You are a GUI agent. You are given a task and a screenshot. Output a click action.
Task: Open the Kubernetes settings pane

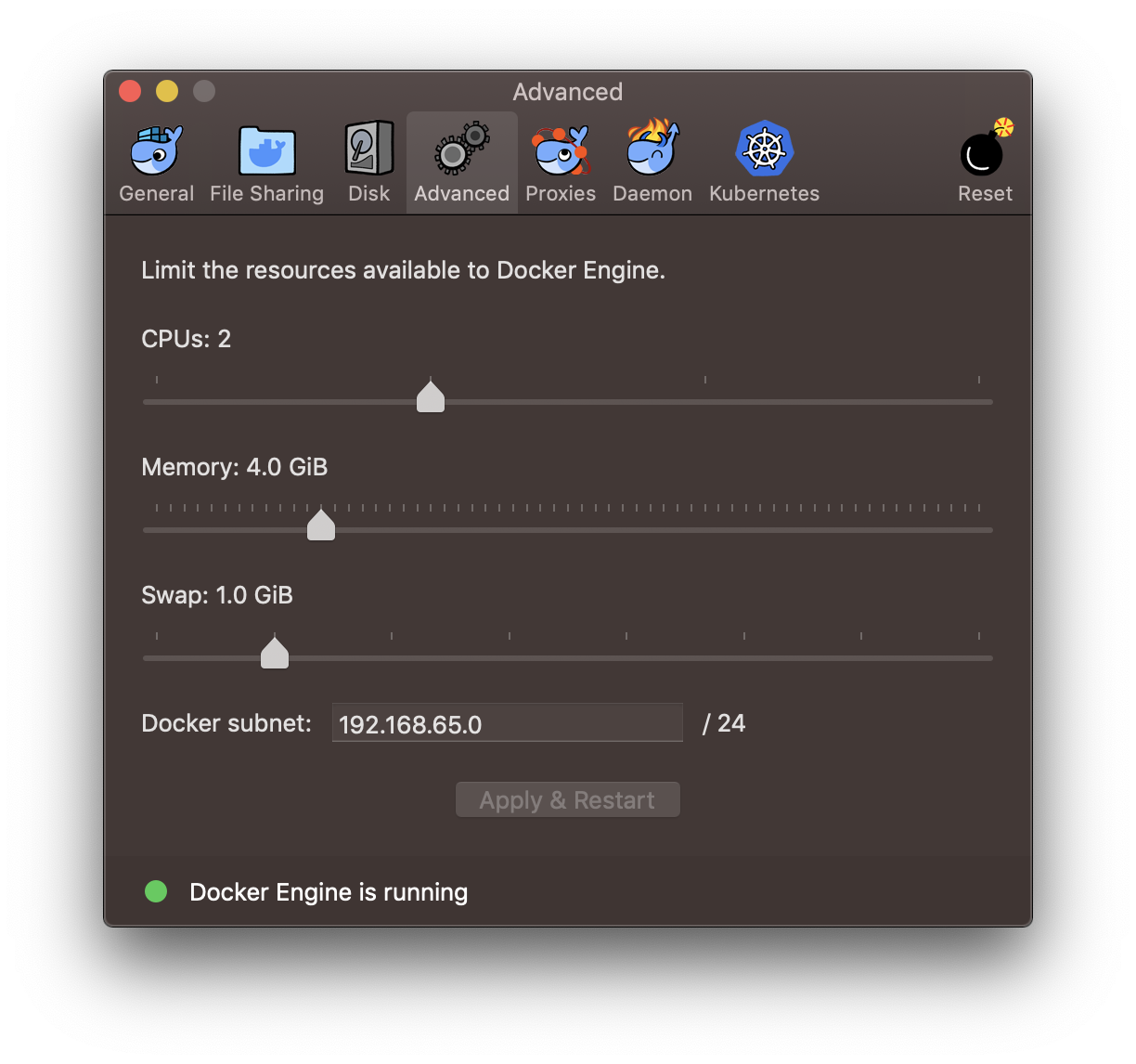764,162
